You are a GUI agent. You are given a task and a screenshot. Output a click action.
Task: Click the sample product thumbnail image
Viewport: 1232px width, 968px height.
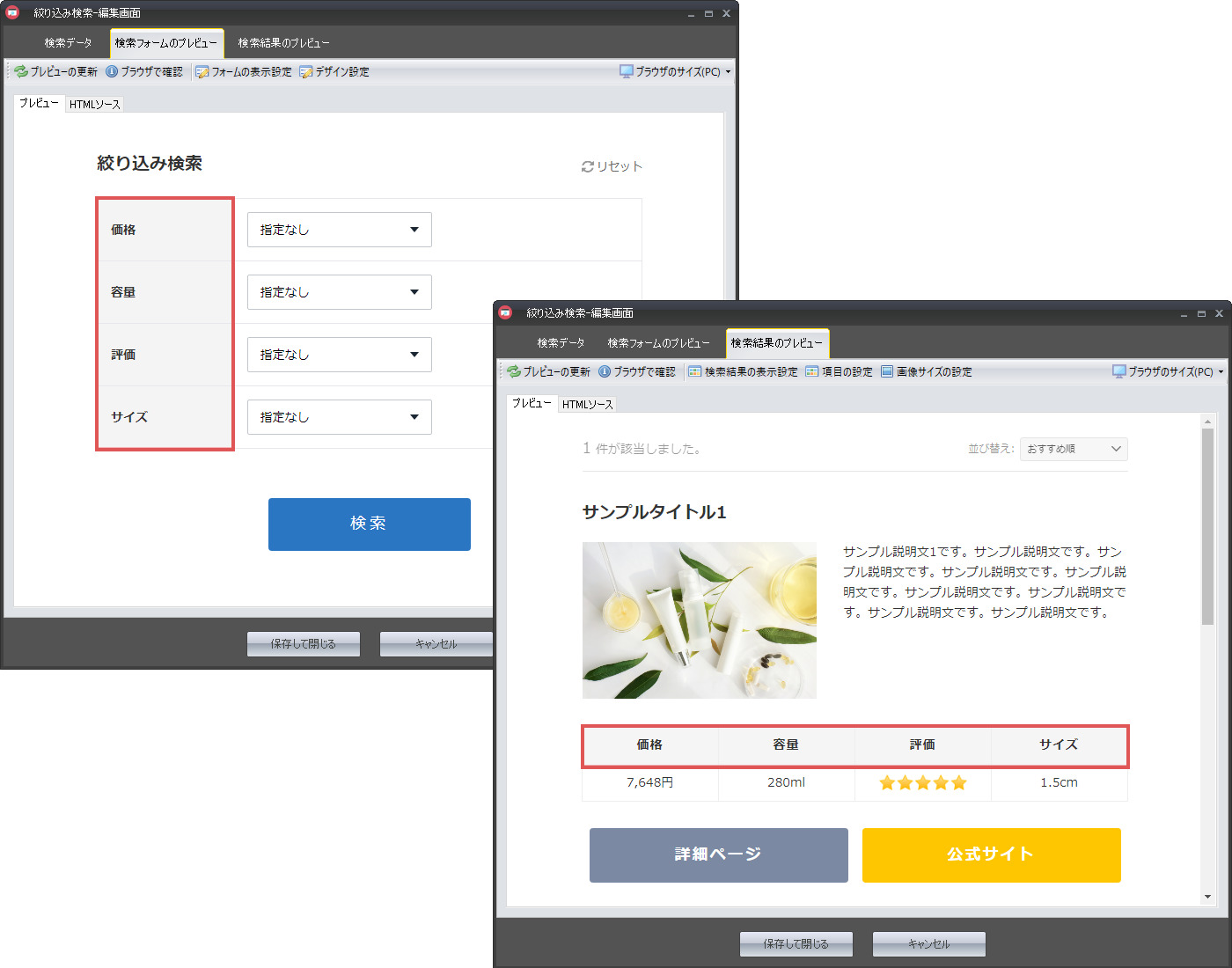699,620
